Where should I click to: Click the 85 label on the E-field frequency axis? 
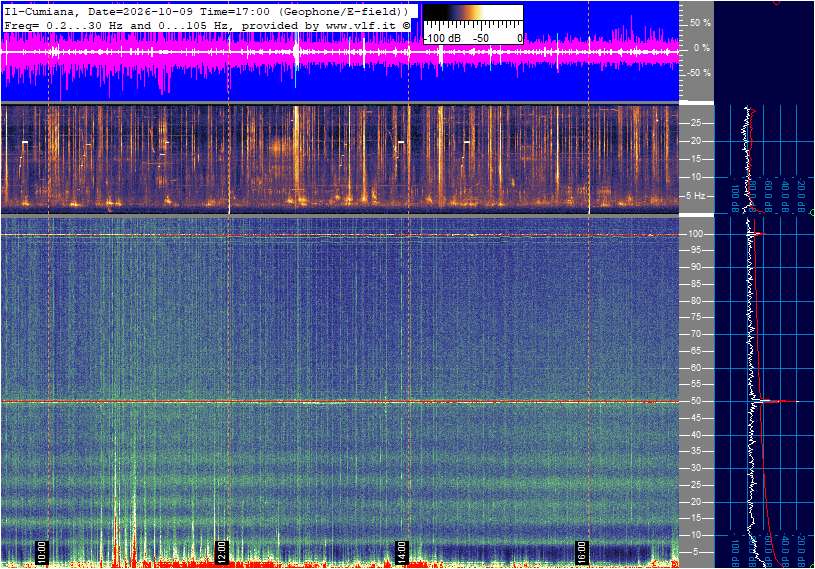696,284
